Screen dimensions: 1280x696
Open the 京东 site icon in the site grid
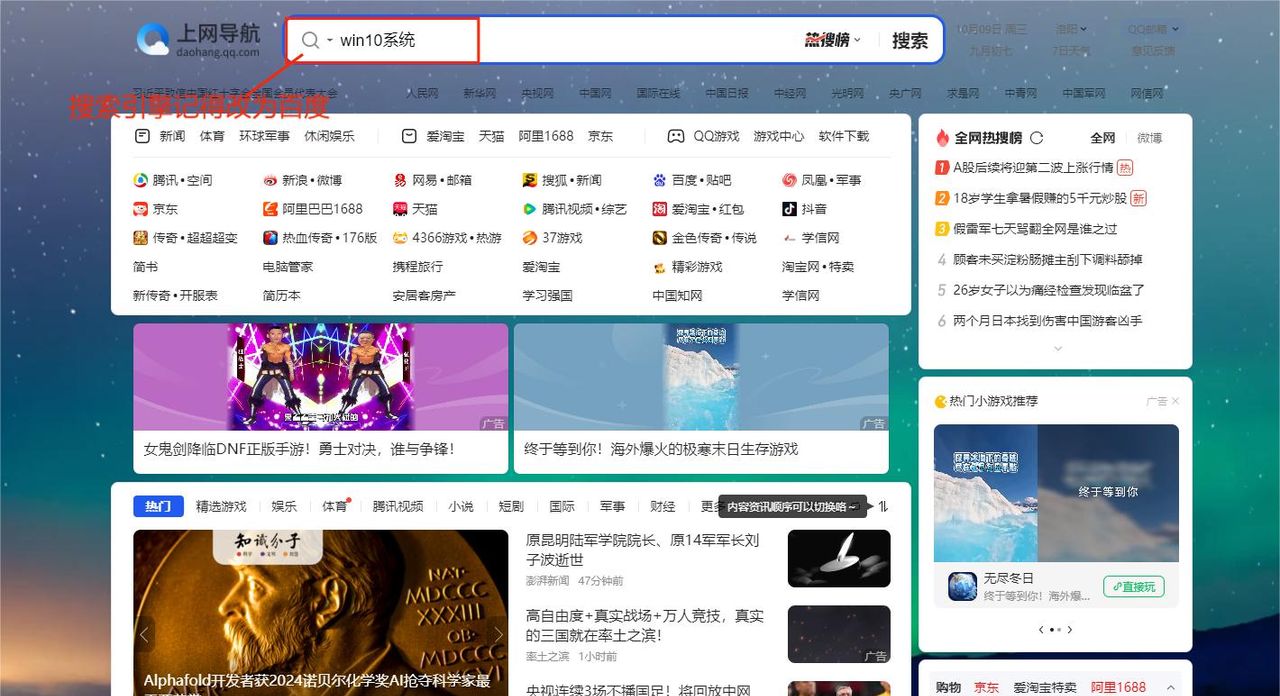click(x=141, y=209)
